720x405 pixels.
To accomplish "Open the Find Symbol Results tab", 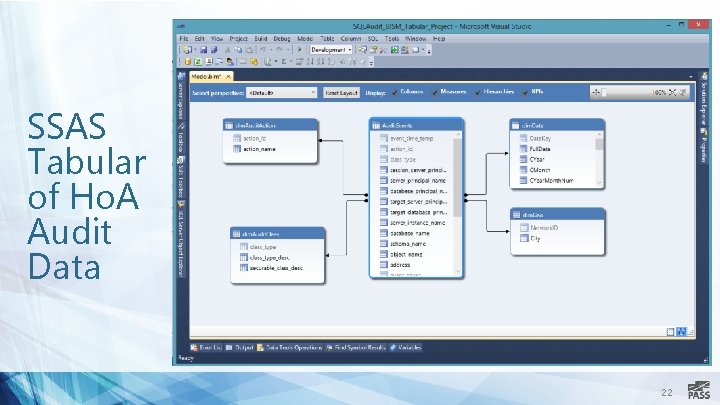I will pyautogui.click(x=356, y=348).
